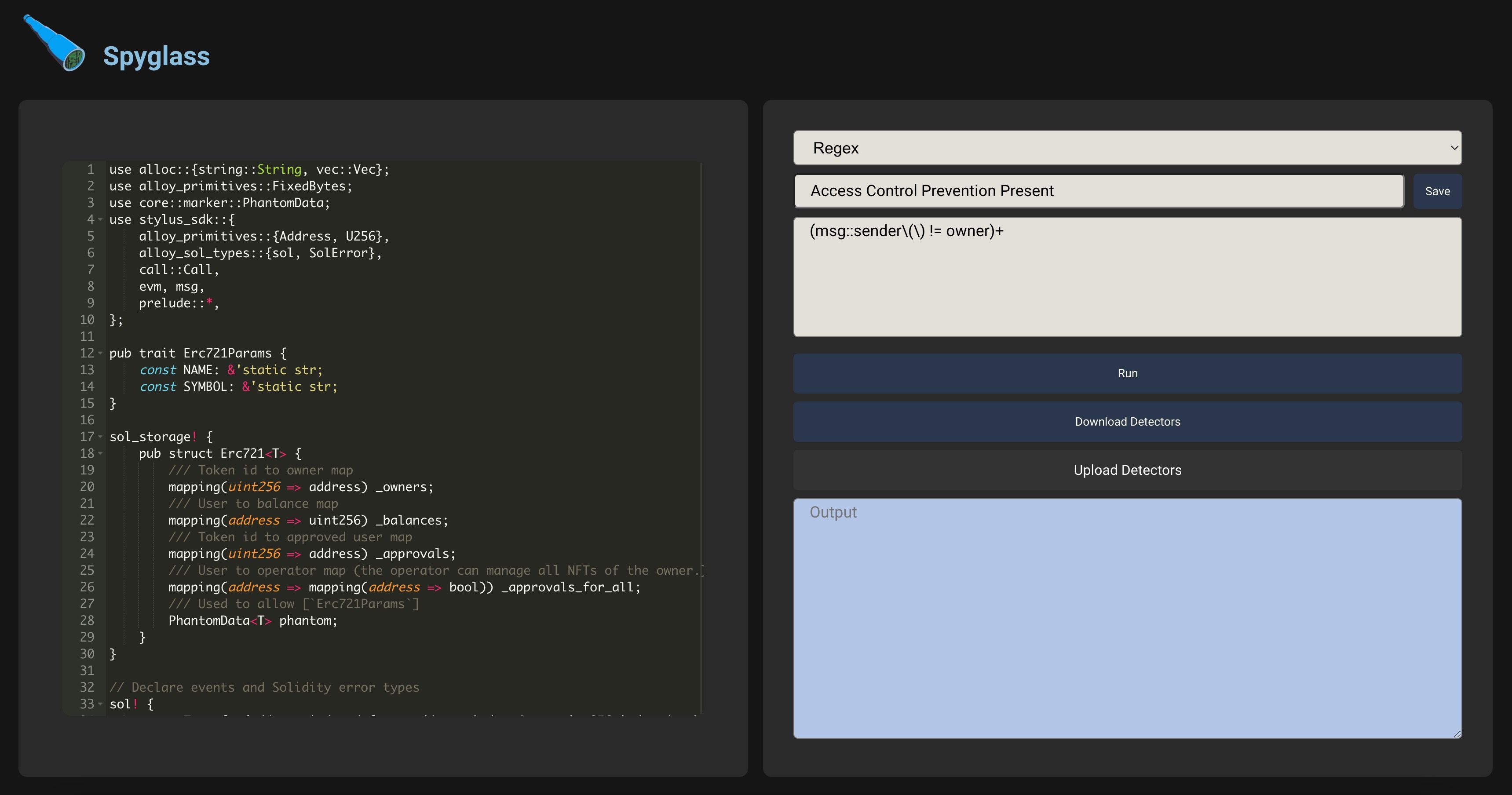Click the '_balances' mapping line
Screen dimensions: 1512x795
click(x=308, y=521)
